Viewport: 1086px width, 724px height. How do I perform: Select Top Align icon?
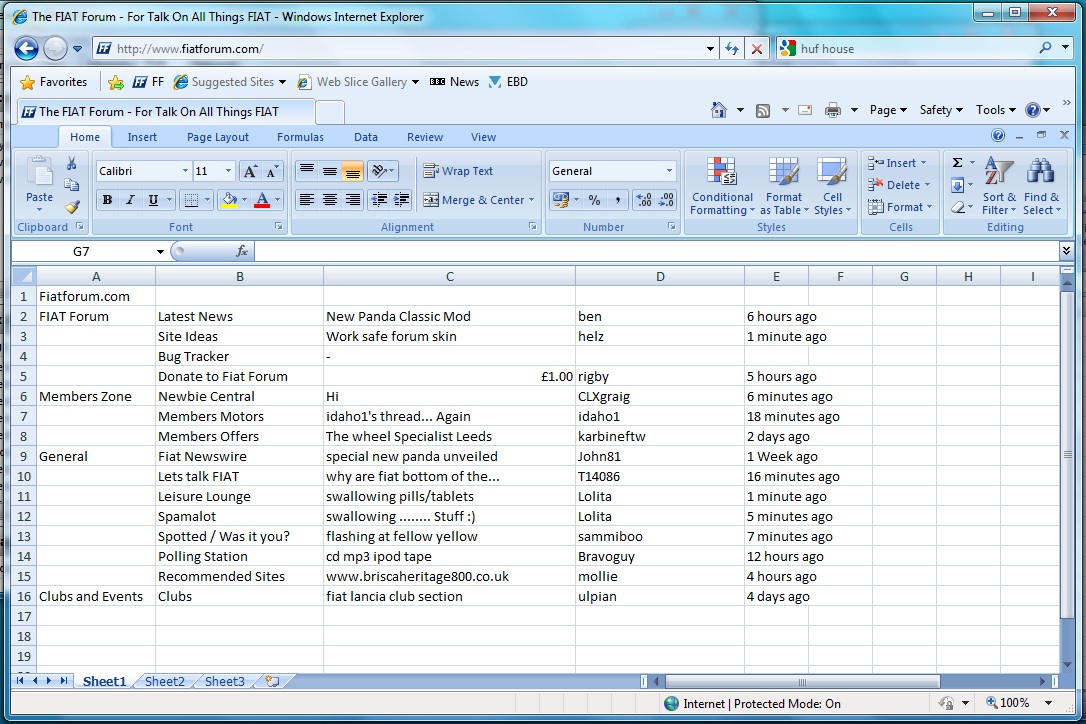307,170
